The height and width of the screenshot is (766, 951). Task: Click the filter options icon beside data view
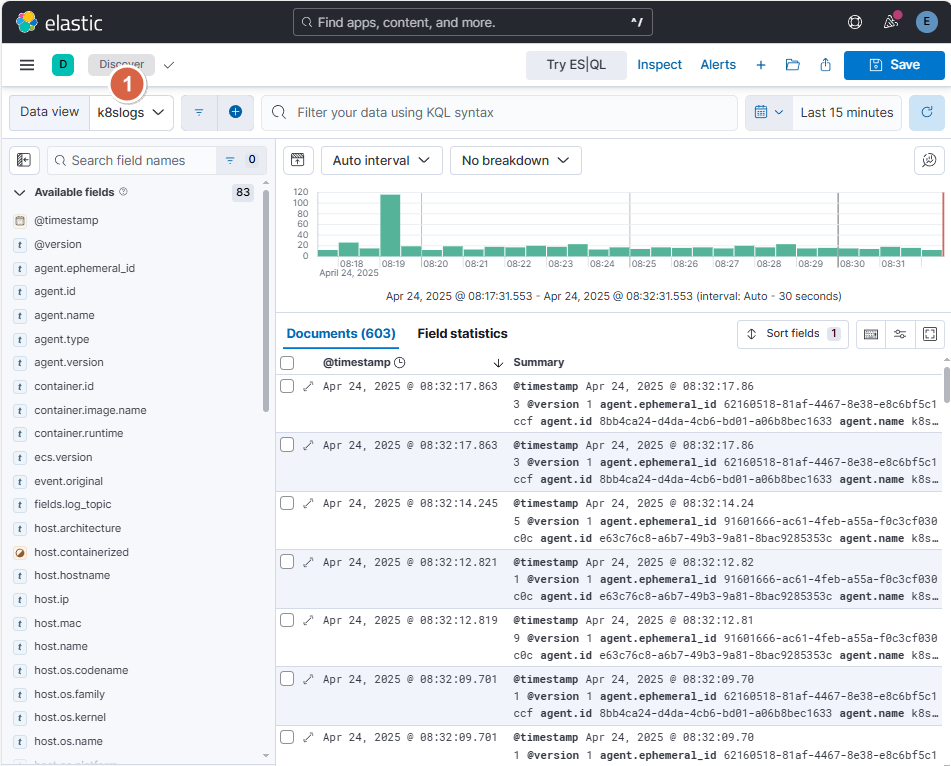(199, 112)
